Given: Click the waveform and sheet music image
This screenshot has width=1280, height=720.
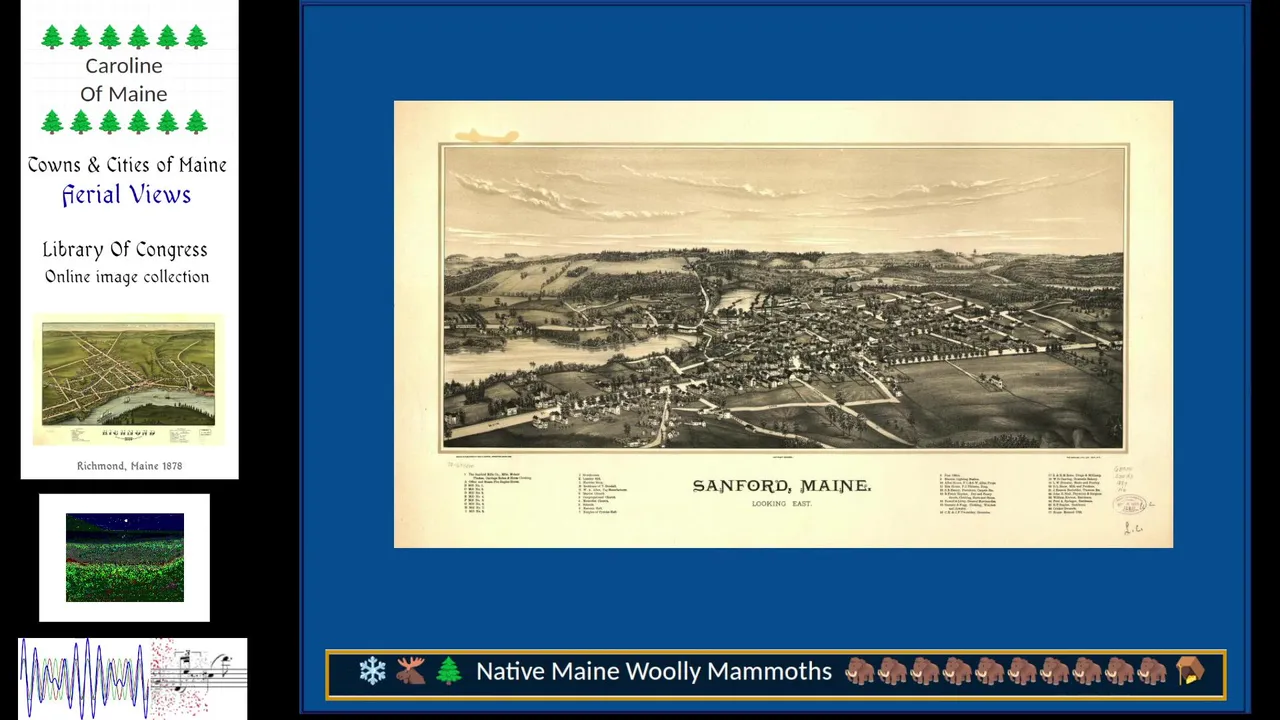Looking at the screenshot, I should tap(133, 678).
